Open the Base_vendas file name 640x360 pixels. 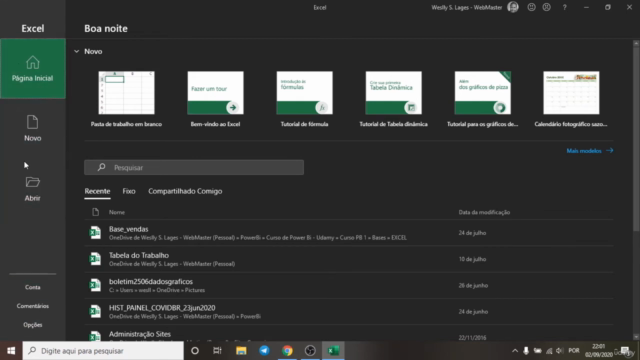point(129,229)
